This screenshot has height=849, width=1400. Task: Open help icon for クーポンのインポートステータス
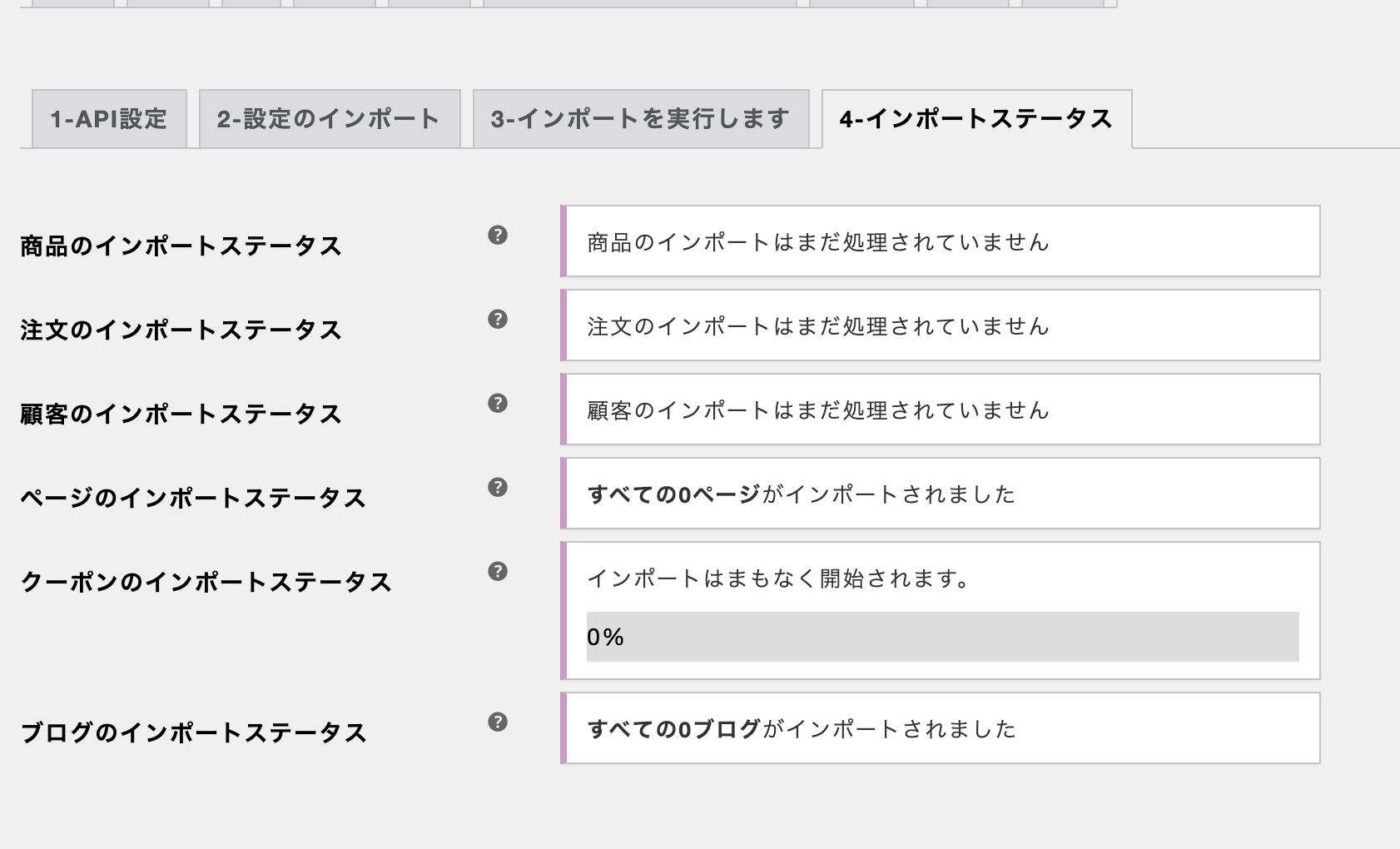tap(498, 571)
